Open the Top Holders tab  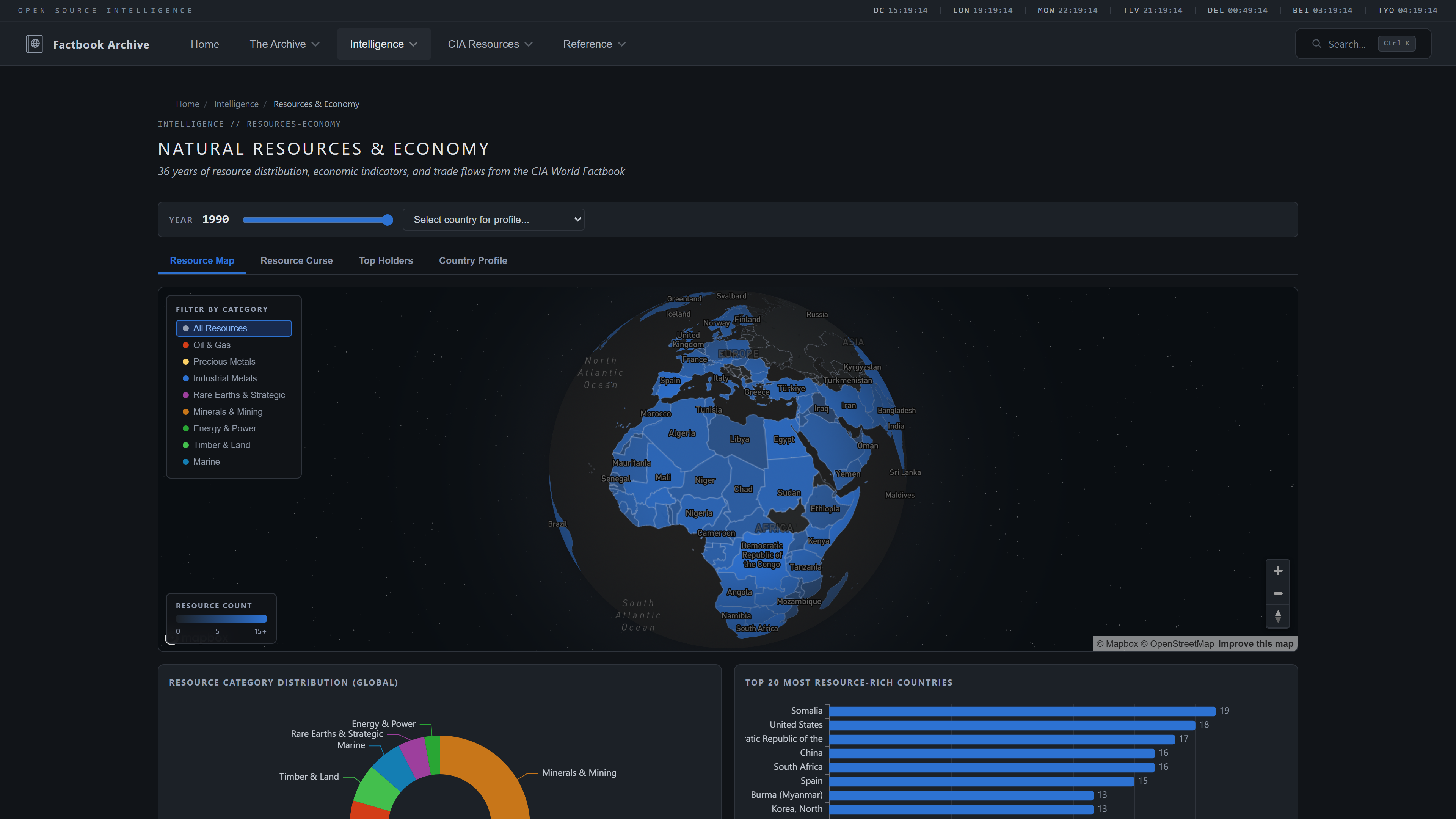(x=386, y=260)
